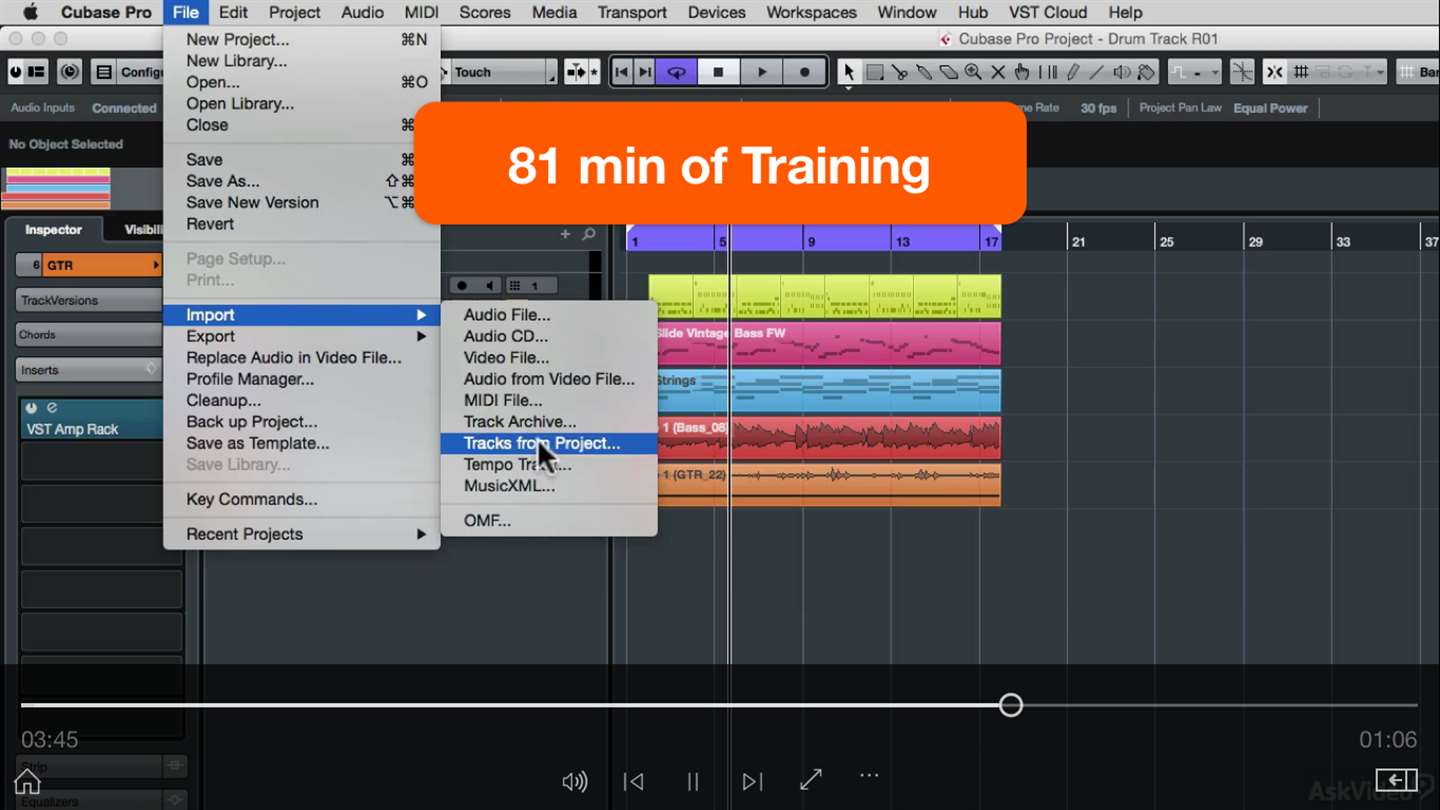
Task: Select the Range Selection tool
Action: click(874, 72)
